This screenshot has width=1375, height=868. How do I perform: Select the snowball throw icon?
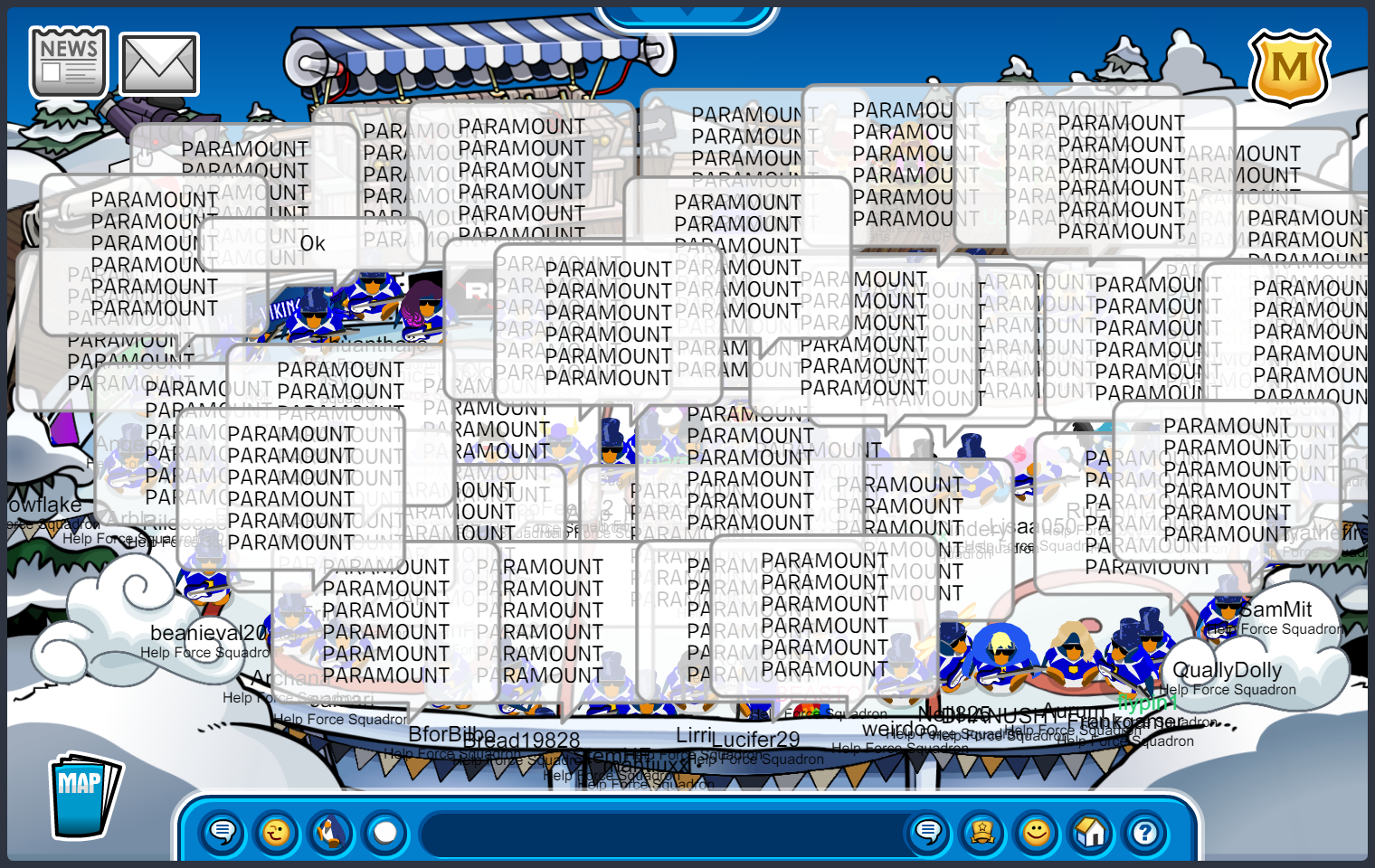tap(385, 832)
